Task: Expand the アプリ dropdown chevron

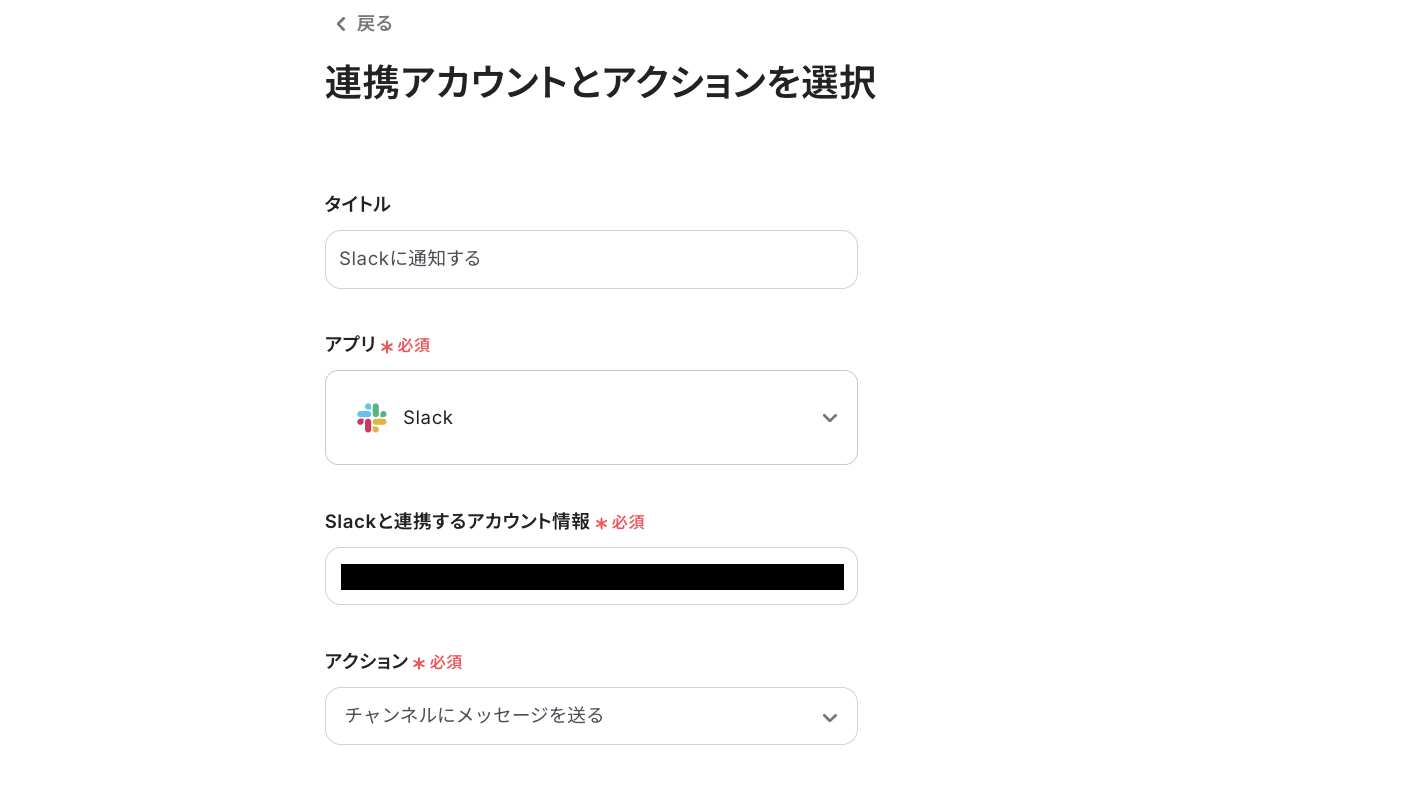Action: pyautogui.click(x=829, y=418)
